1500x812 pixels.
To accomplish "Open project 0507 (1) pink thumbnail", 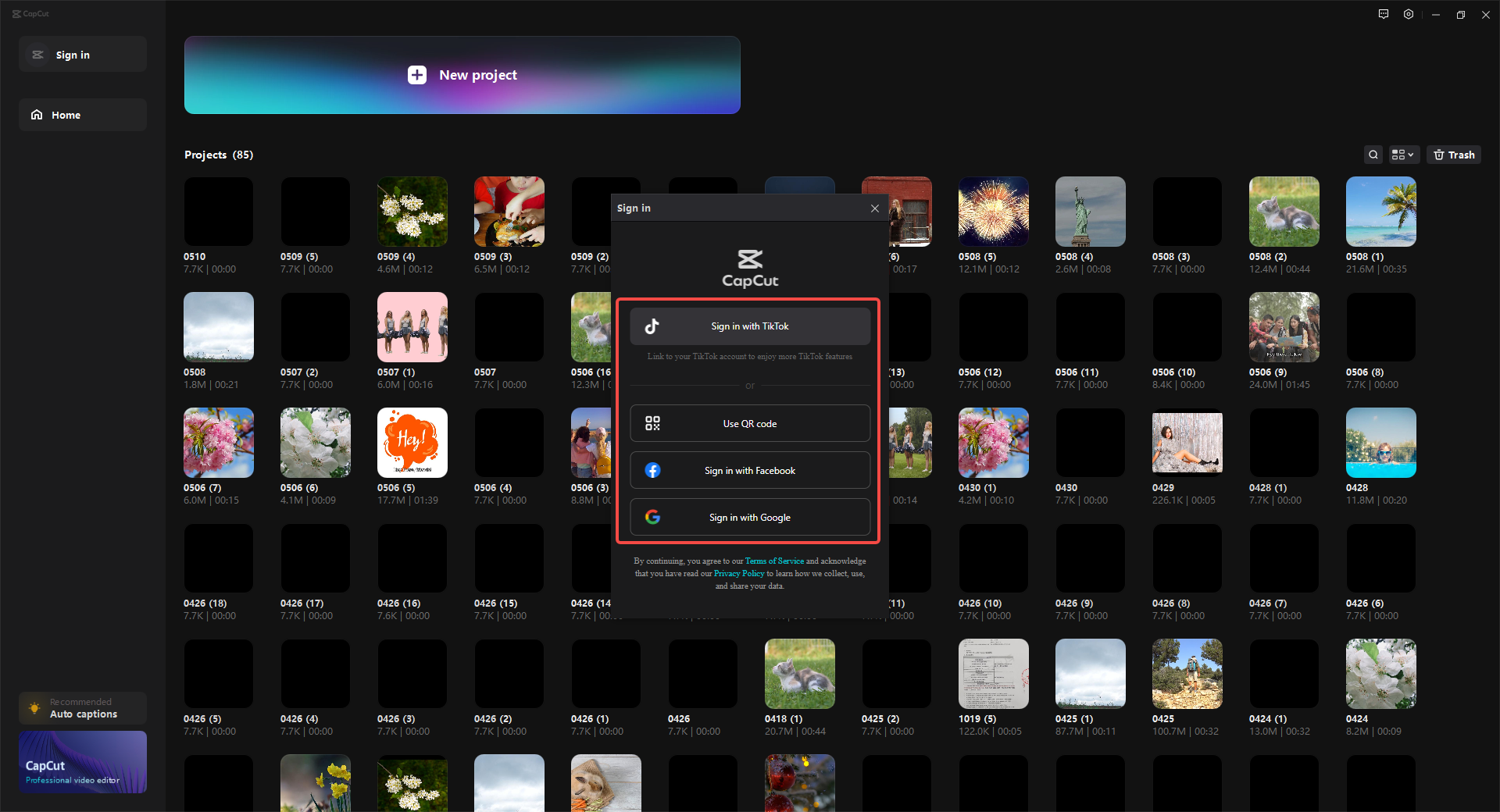I will point(412,327).
